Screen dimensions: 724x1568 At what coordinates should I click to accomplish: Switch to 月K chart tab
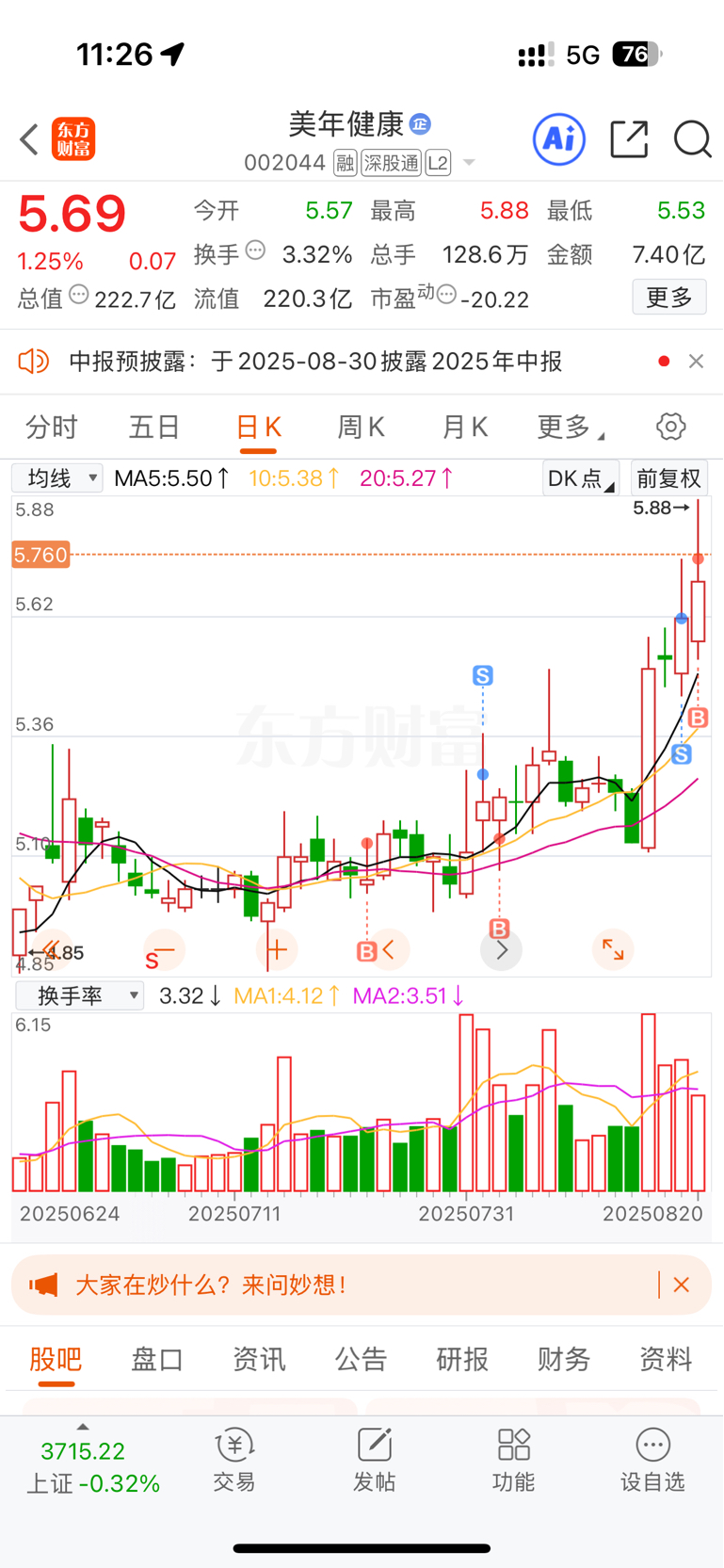(464, 428)
